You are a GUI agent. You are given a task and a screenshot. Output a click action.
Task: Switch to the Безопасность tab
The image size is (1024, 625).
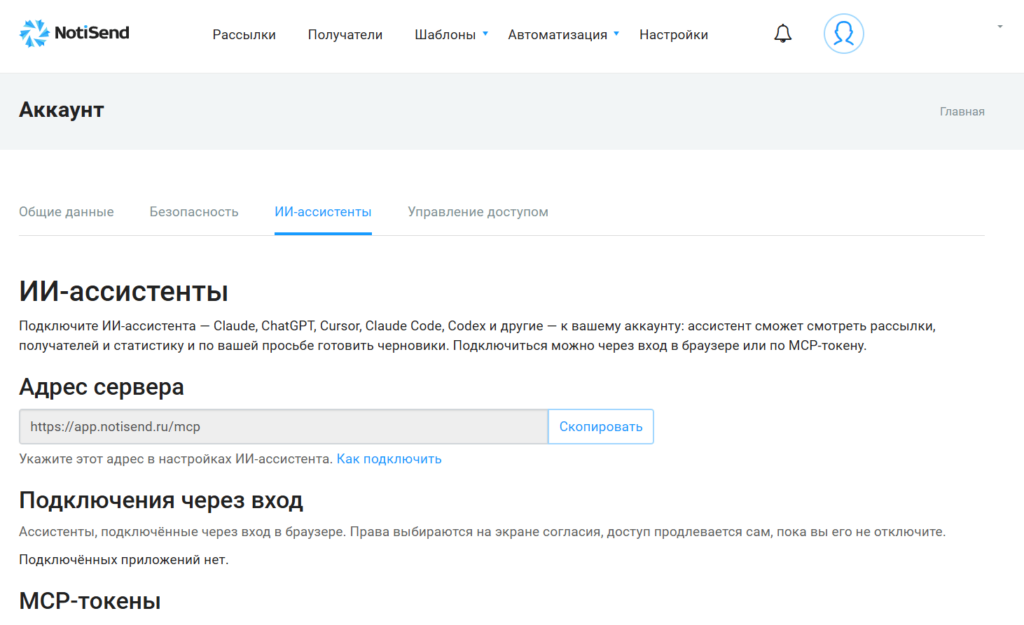click(x=194, y=212)
